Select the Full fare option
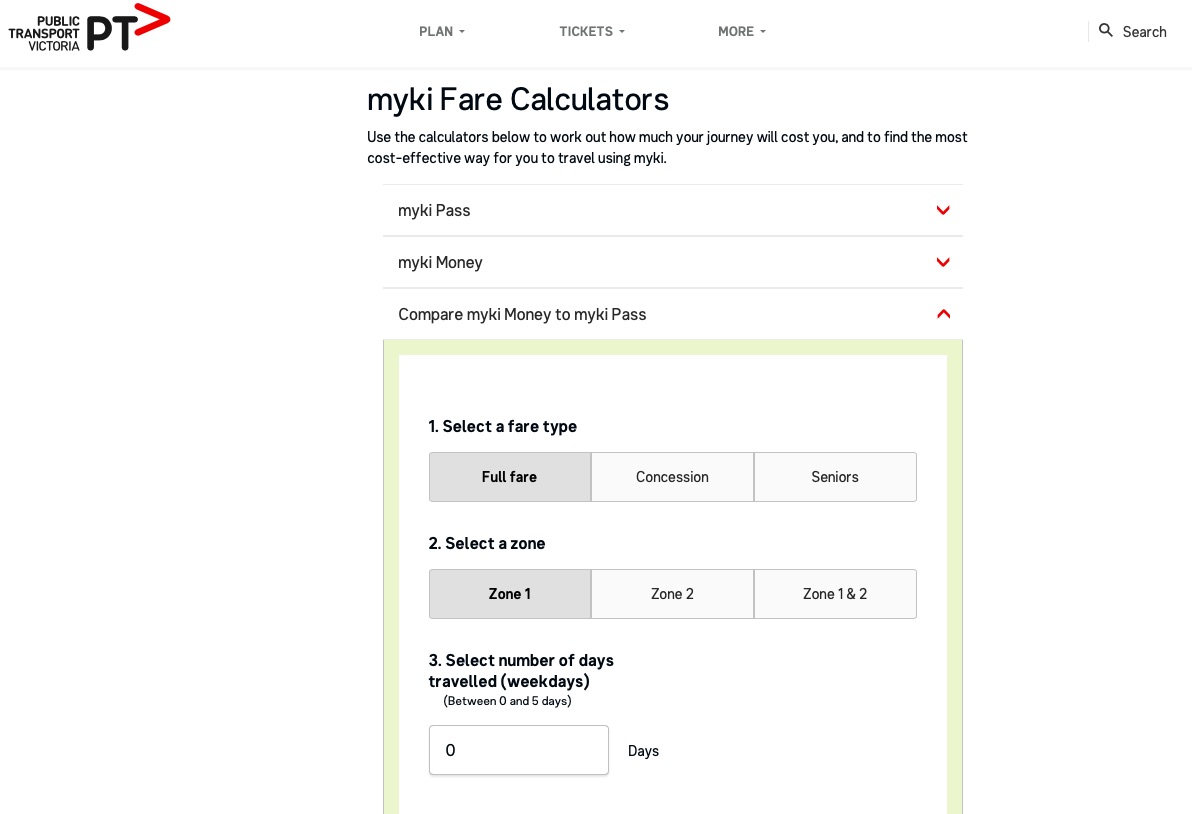 509,477
